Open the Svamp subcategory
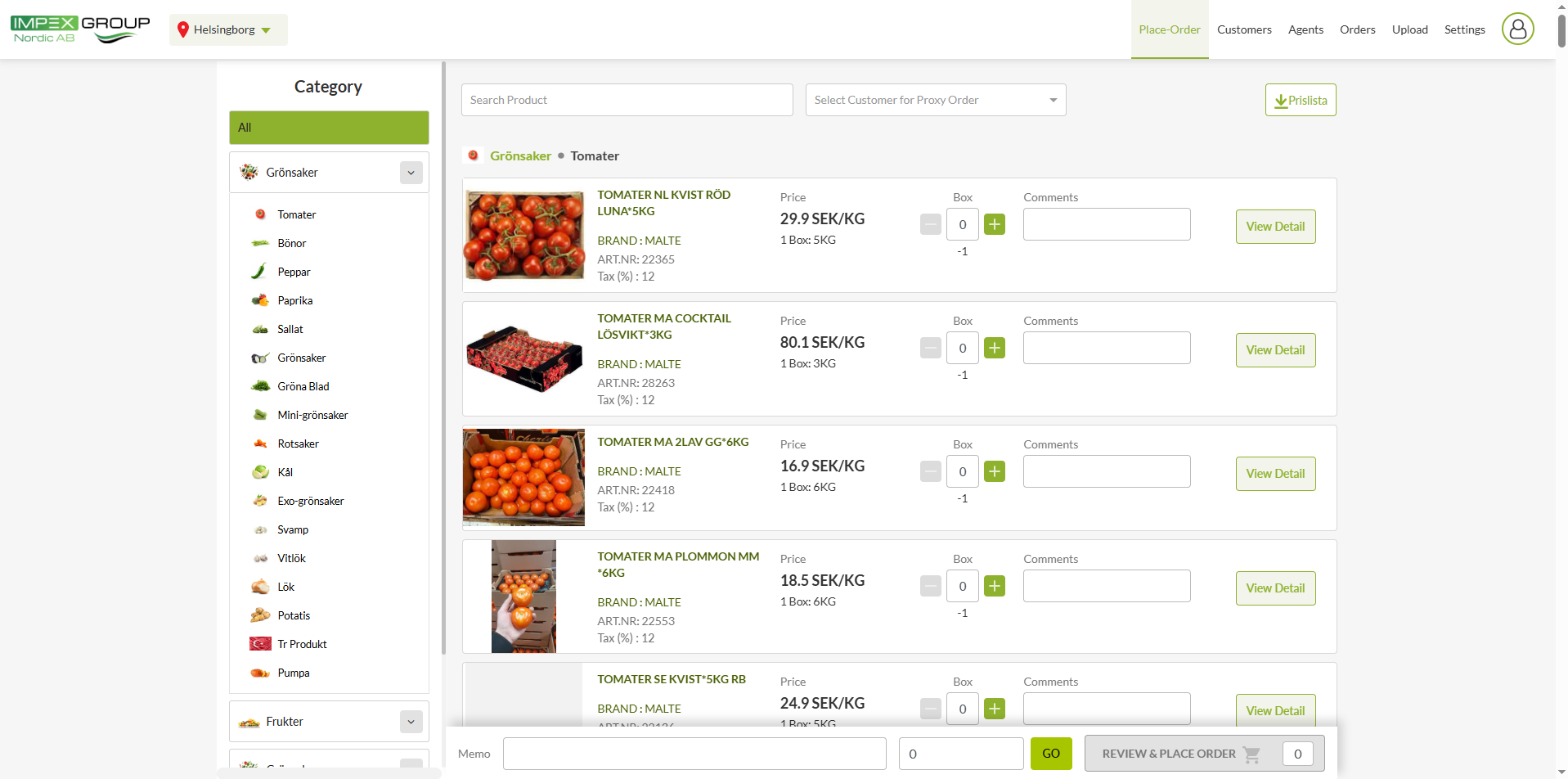This screenshot has width=1568, height=779. pyautogui.click(x=293, y=529)
